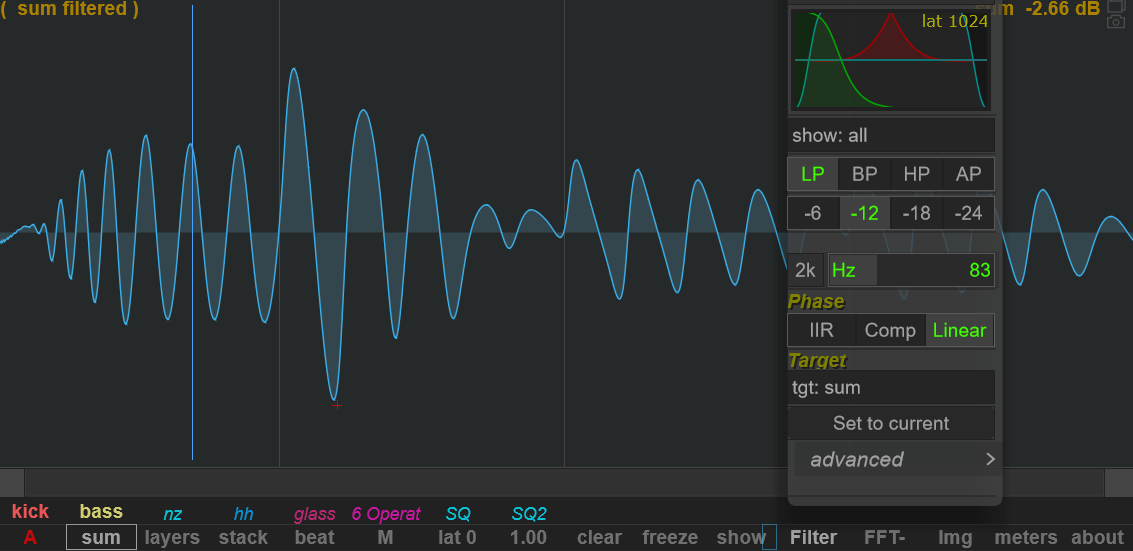Click the window copy icon top-right
Viewport: 1133px width, 551px height.
pyautogui.click(x=1116, y=7)
